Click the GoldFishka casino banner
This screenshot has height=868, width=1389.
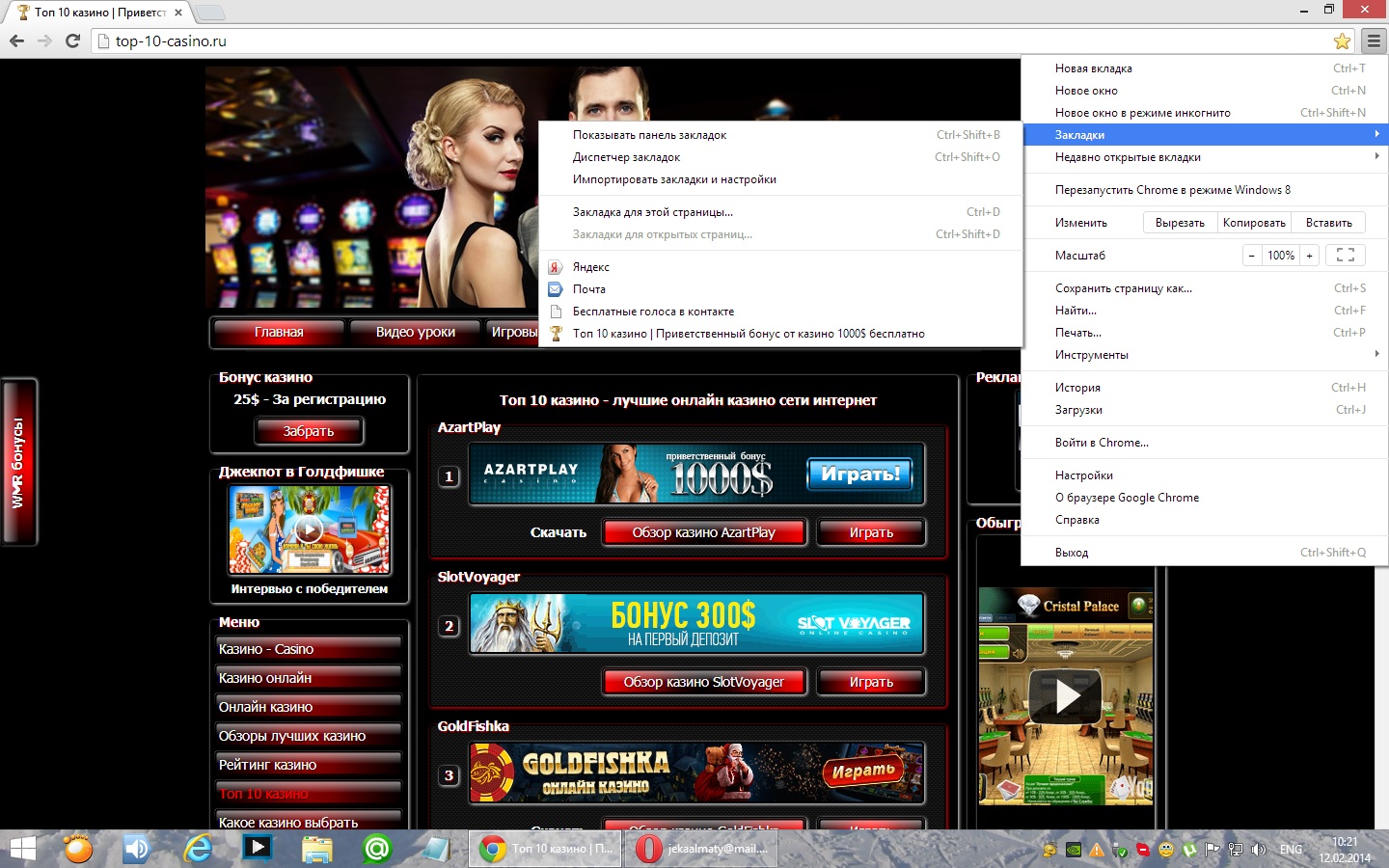[x=696, y=773]
